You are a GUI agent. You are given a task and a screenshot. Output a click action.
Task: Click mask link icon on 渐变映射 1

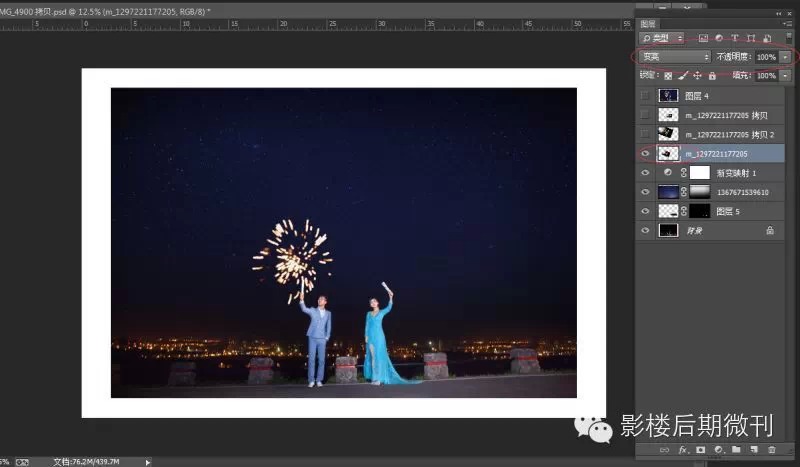tap(684, 173)
